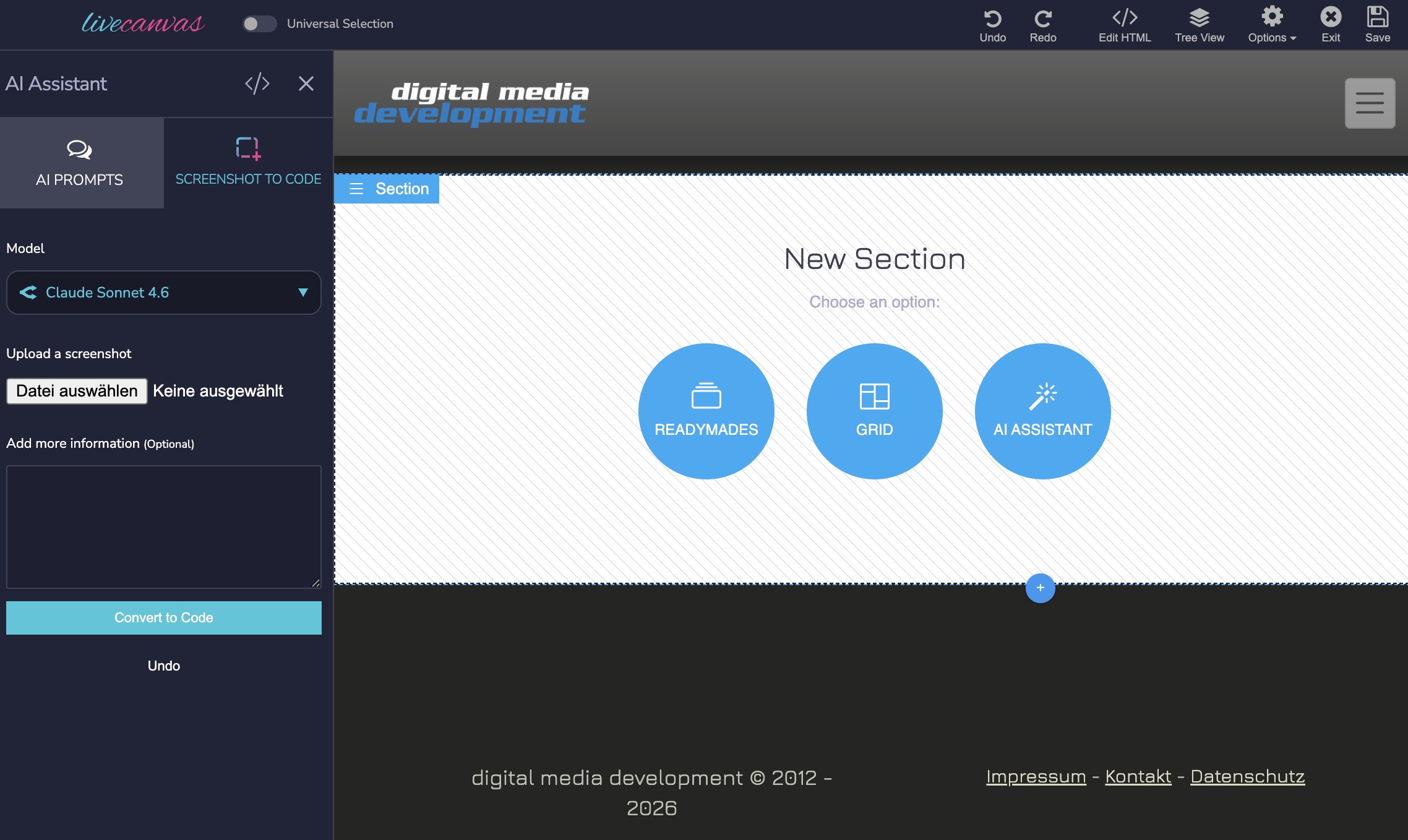The width and height of the screenshot is (1408, 840).
Task: Choose the READYMADES circle option
Action: [706, 411]
